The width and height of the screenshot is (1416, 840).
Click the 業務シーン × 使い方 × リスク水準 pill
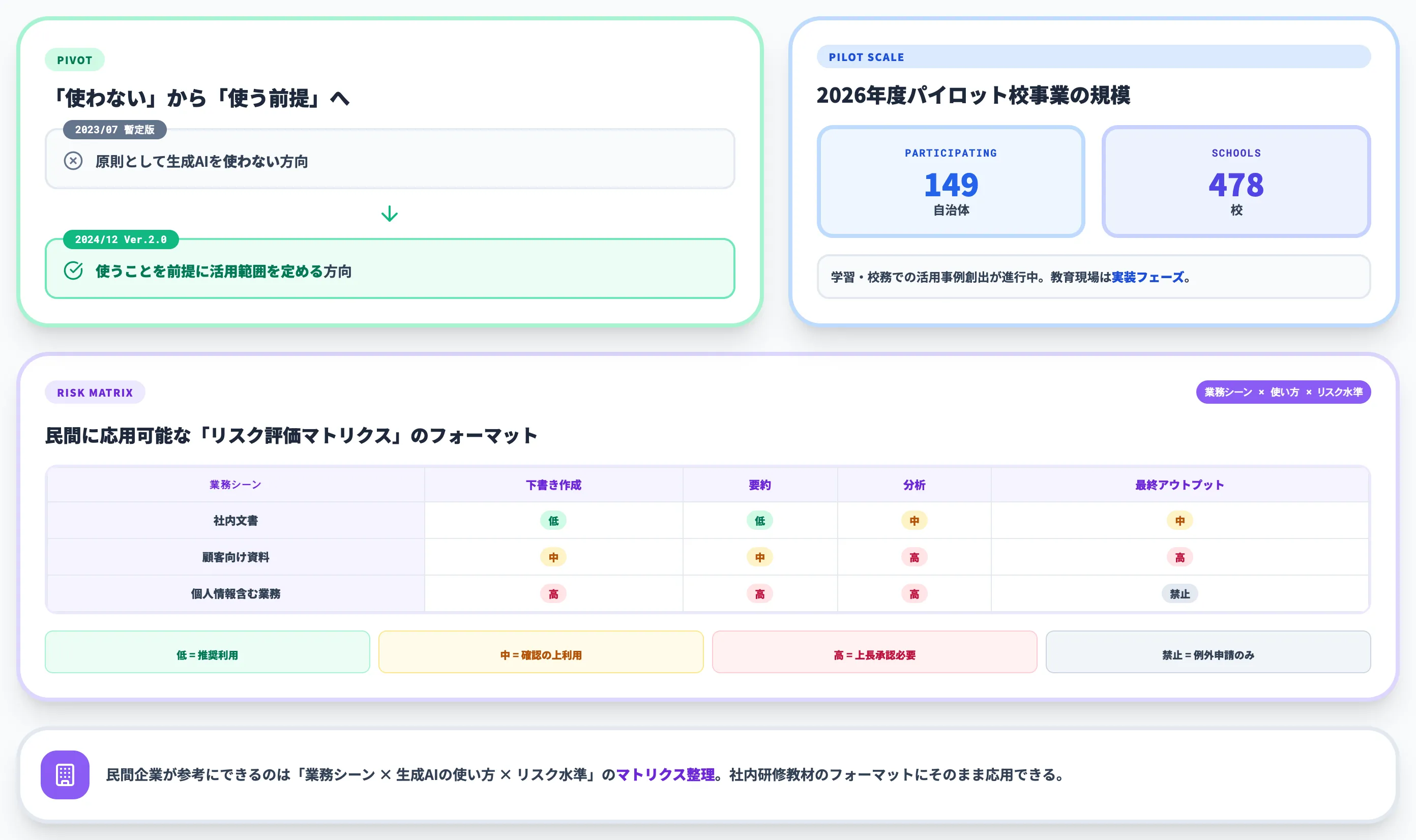click(1283, 392)
